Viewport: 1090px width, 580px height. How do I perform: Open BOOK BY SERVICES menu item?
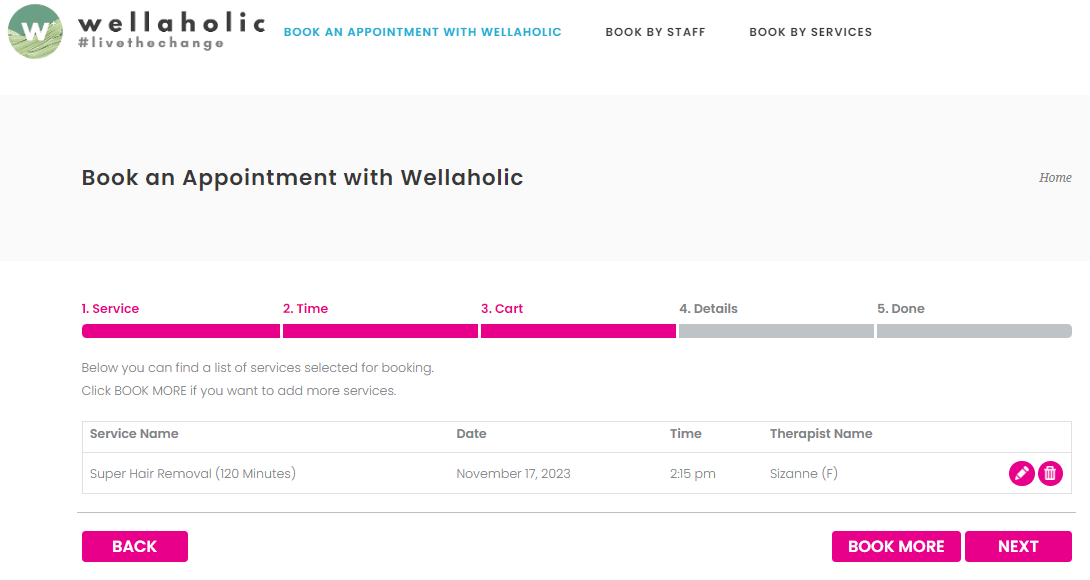click(810, 31)
